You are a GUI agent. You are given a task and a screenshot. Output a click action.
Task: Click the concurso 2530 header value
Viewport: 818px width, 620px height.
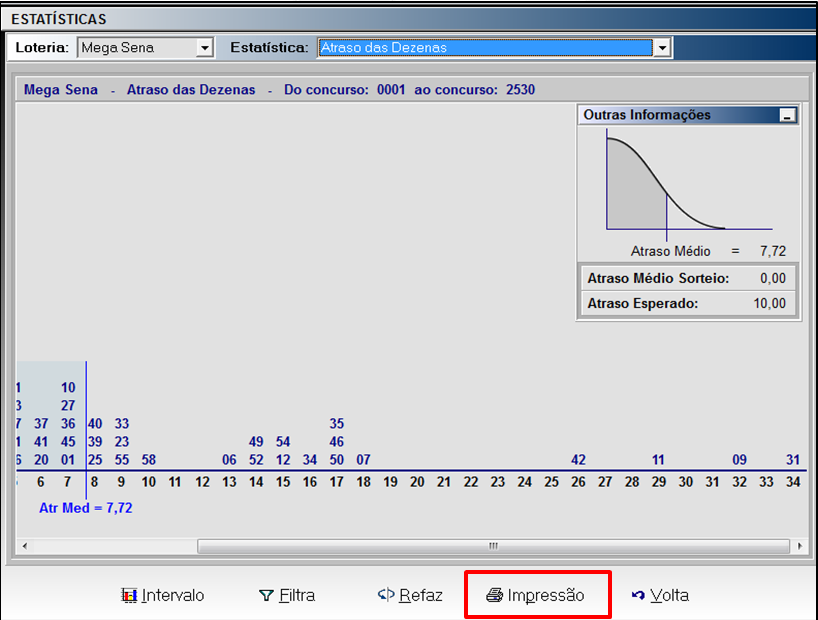tap(520, 90)
